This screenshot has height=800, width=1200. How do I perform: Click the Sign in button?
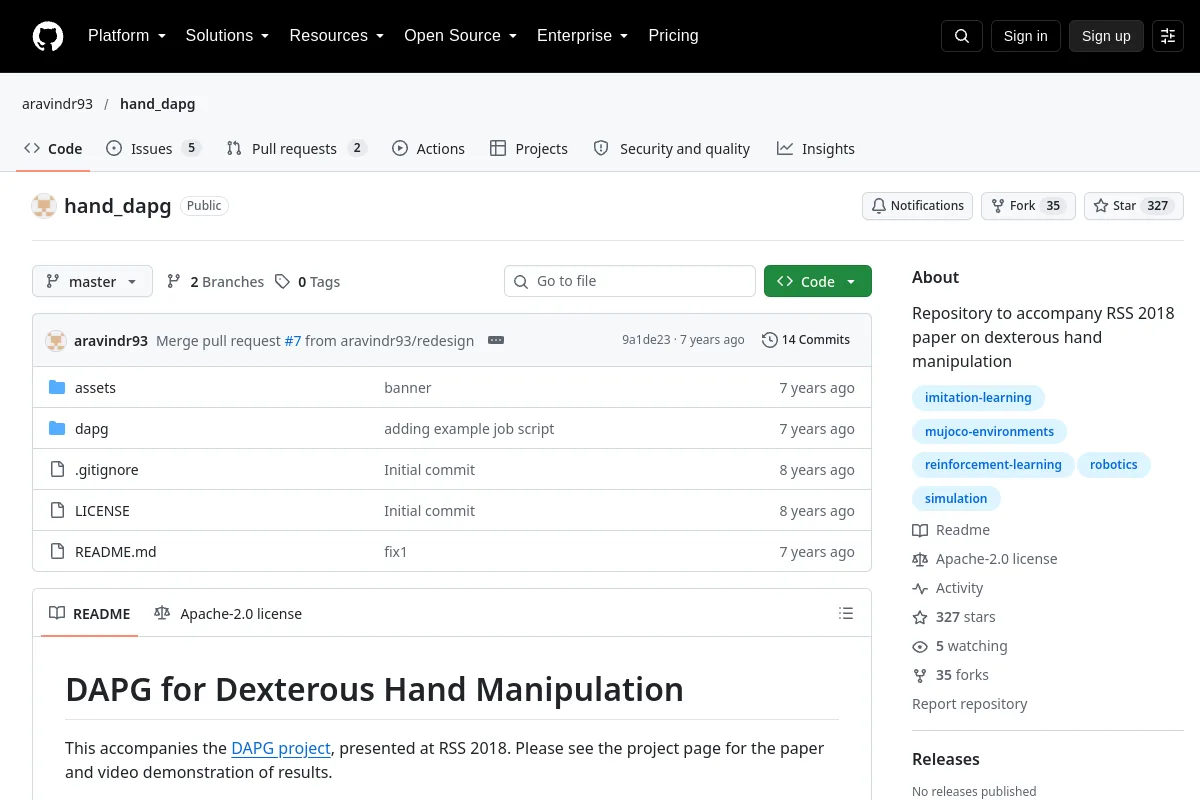point(1025,36)
